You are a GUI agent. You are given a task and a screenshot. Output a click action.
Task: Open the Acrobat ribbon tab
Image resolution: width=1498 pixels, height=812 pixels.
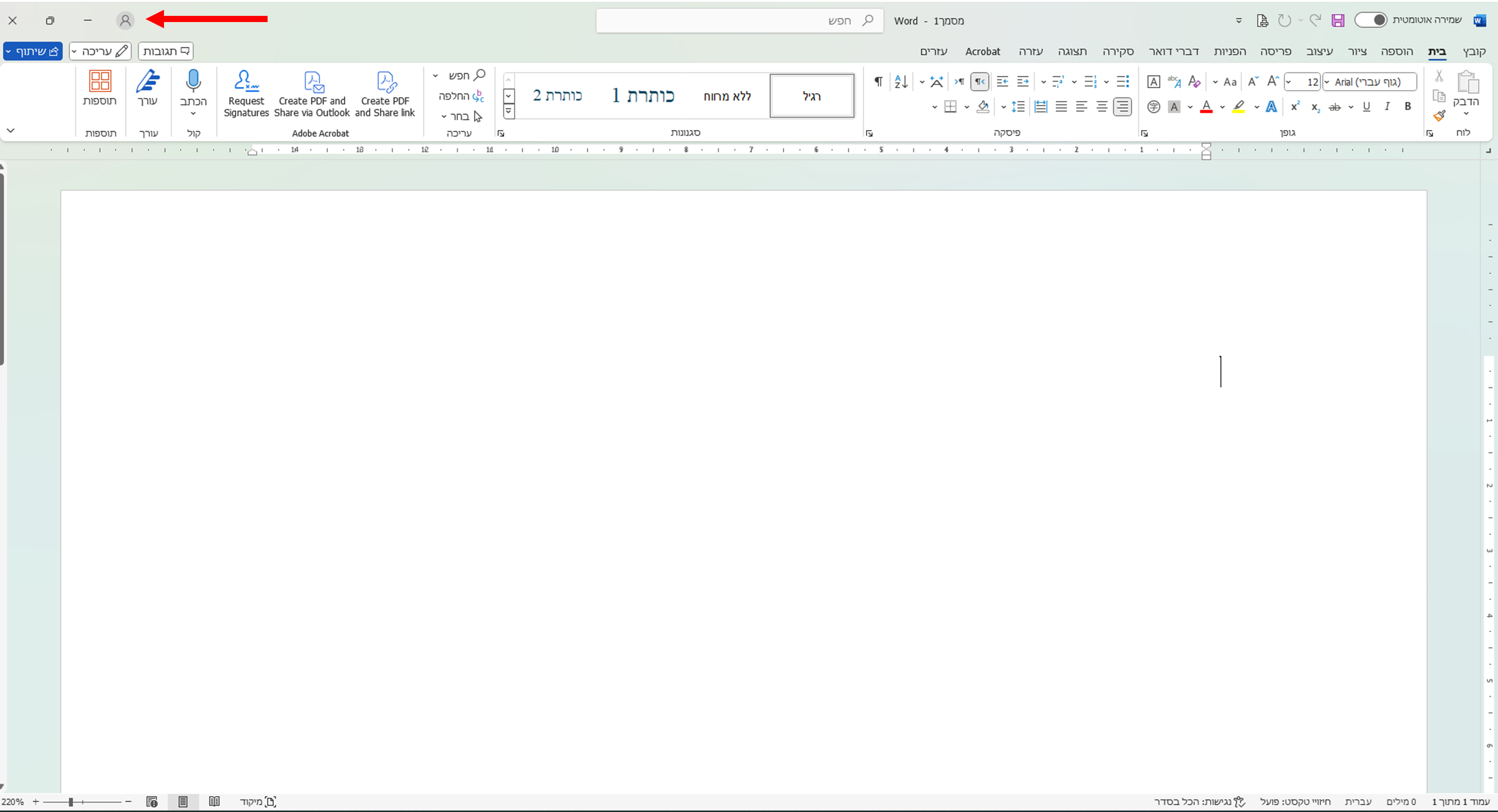coord(982,51)
